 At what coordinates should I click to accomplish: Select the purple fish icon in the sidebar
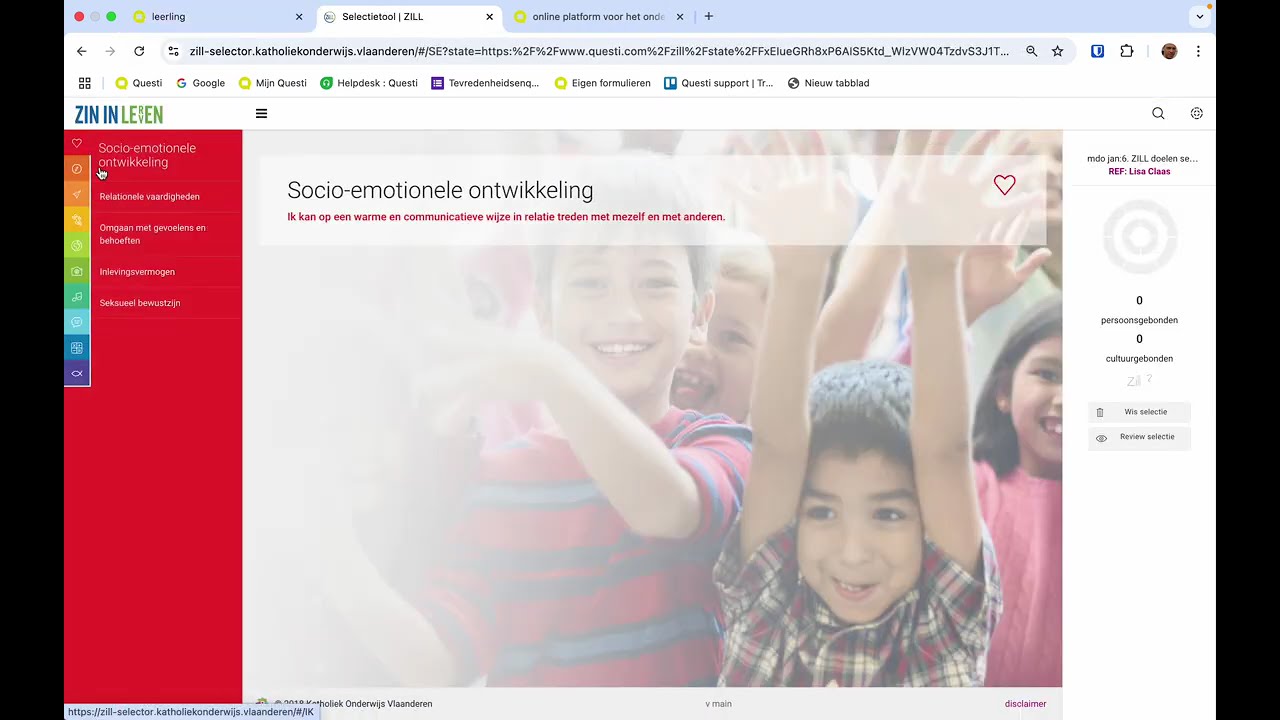pyautogui.click(x=77, y=373)
